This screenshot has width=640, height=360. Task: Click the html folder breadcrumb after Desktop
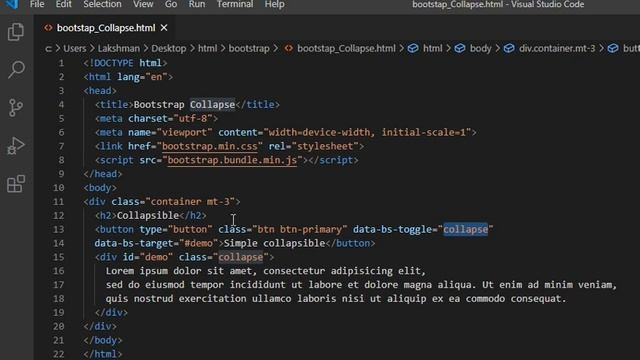(x=207, y=49)
